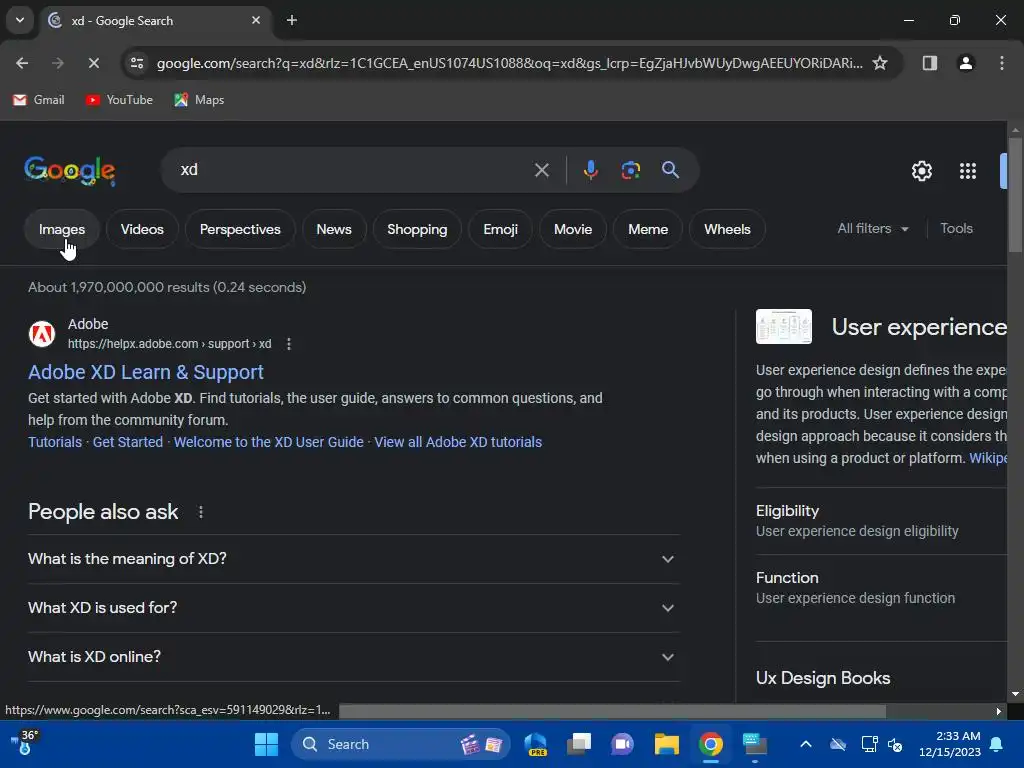This screenshot has height=768, width=1024.
Task: Select the News filter
Action: point(334,229)
